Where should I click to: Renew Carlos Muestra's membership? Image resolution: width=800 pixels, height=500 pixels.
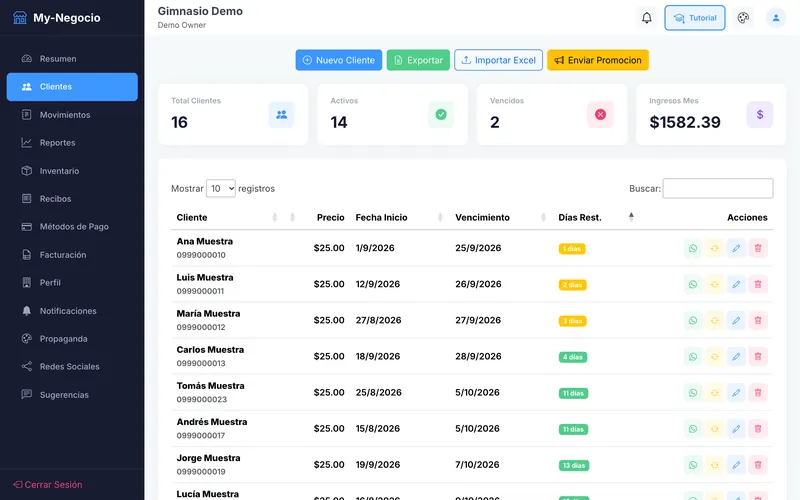714,357
